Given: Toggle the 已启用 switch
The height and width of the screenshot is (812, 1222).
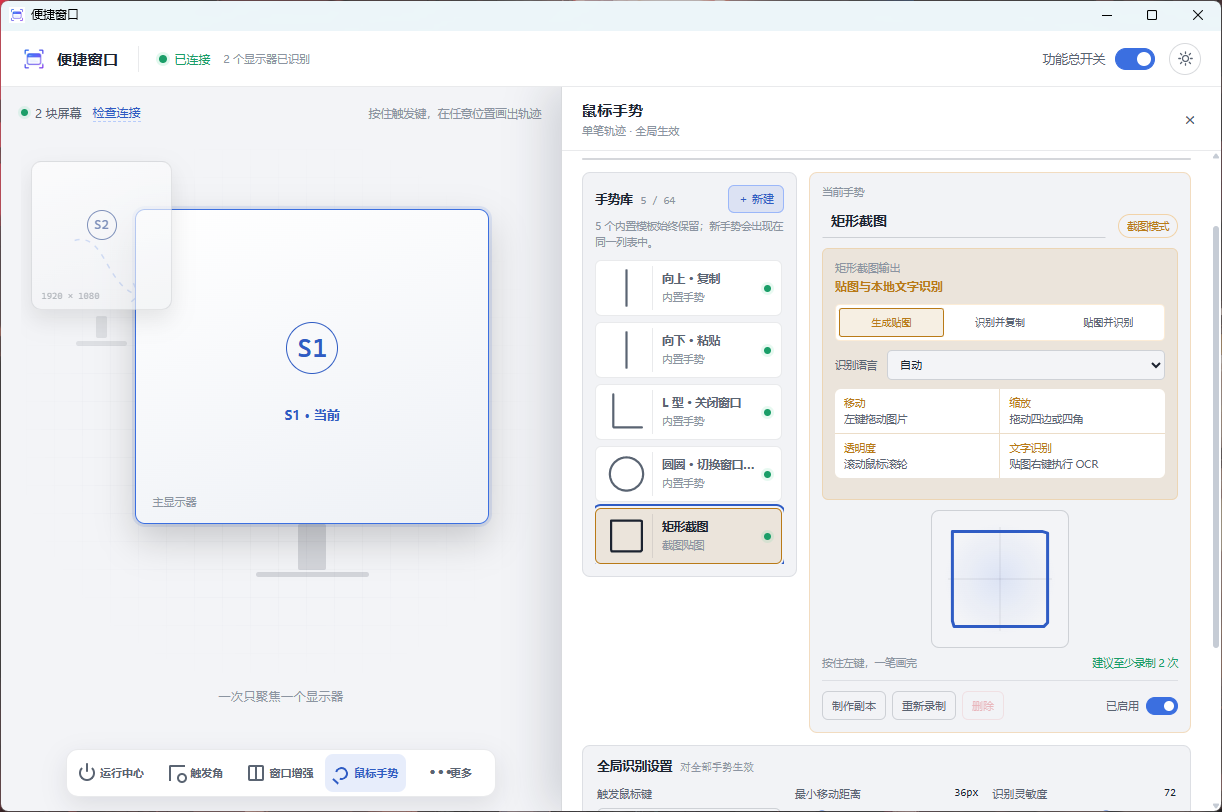Looking at the screenshot, I should click(x=1162, y=706).
